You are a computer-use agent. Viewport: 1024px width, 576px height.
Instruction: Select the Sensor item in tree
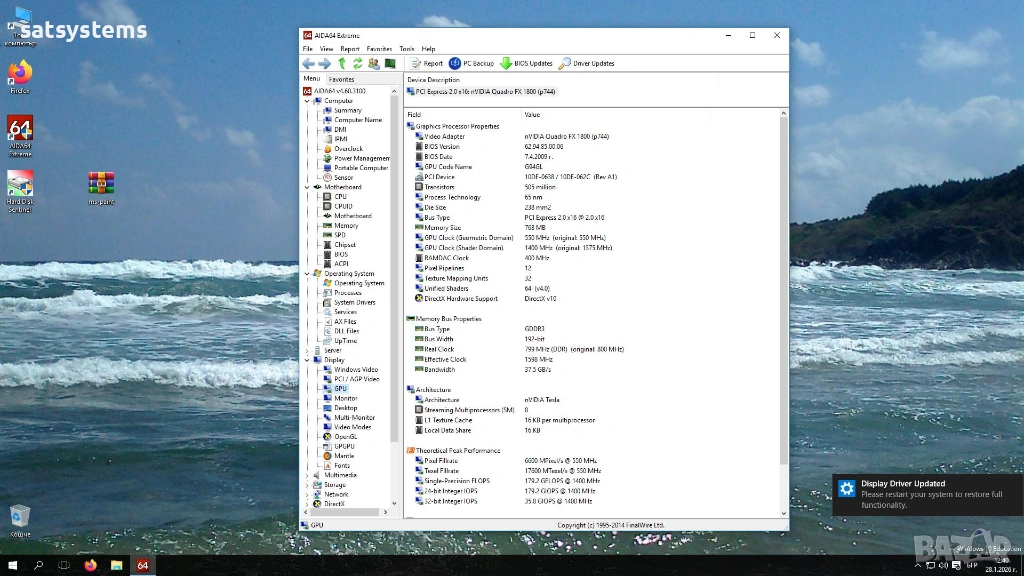click(343, 177)
